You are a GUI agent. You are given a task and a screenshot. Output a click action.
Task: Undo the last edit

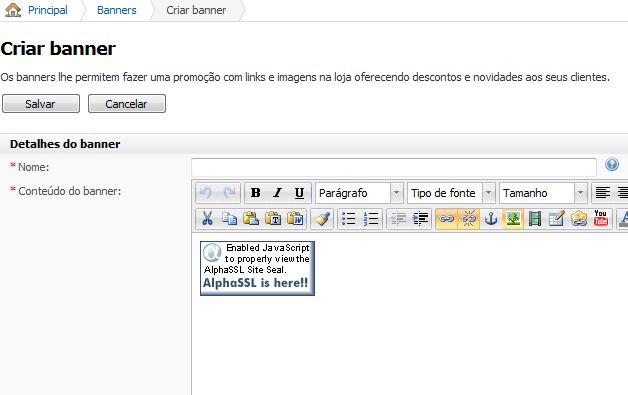coord(207,193)
